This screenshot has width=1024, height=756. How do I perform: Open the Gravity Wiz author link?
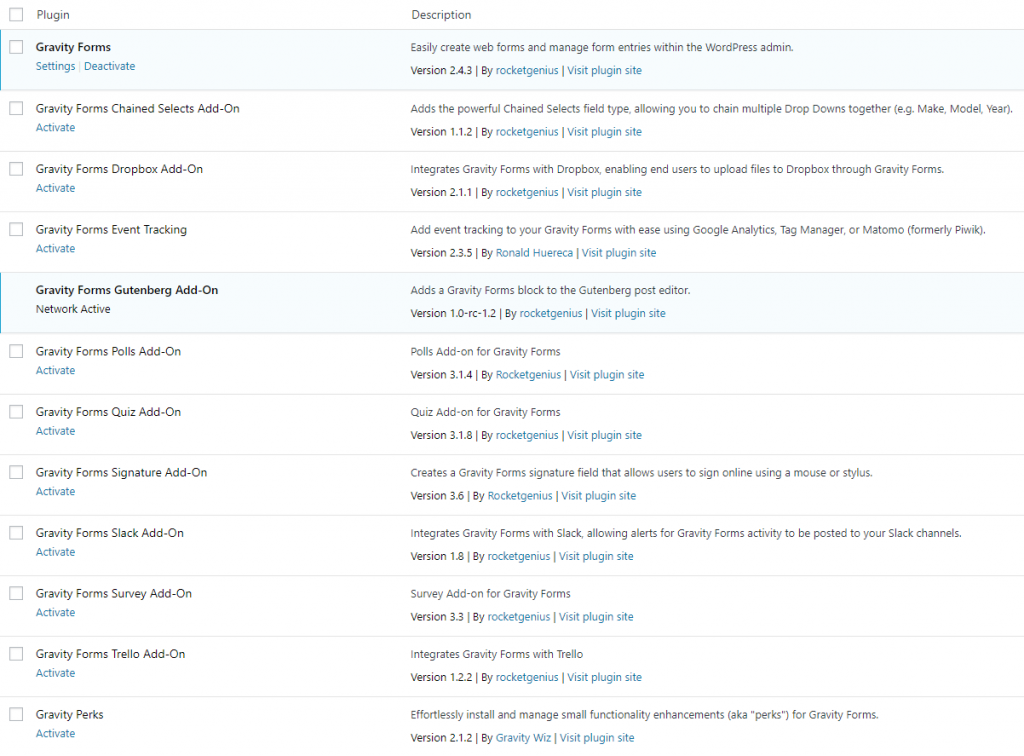[524, 738]
